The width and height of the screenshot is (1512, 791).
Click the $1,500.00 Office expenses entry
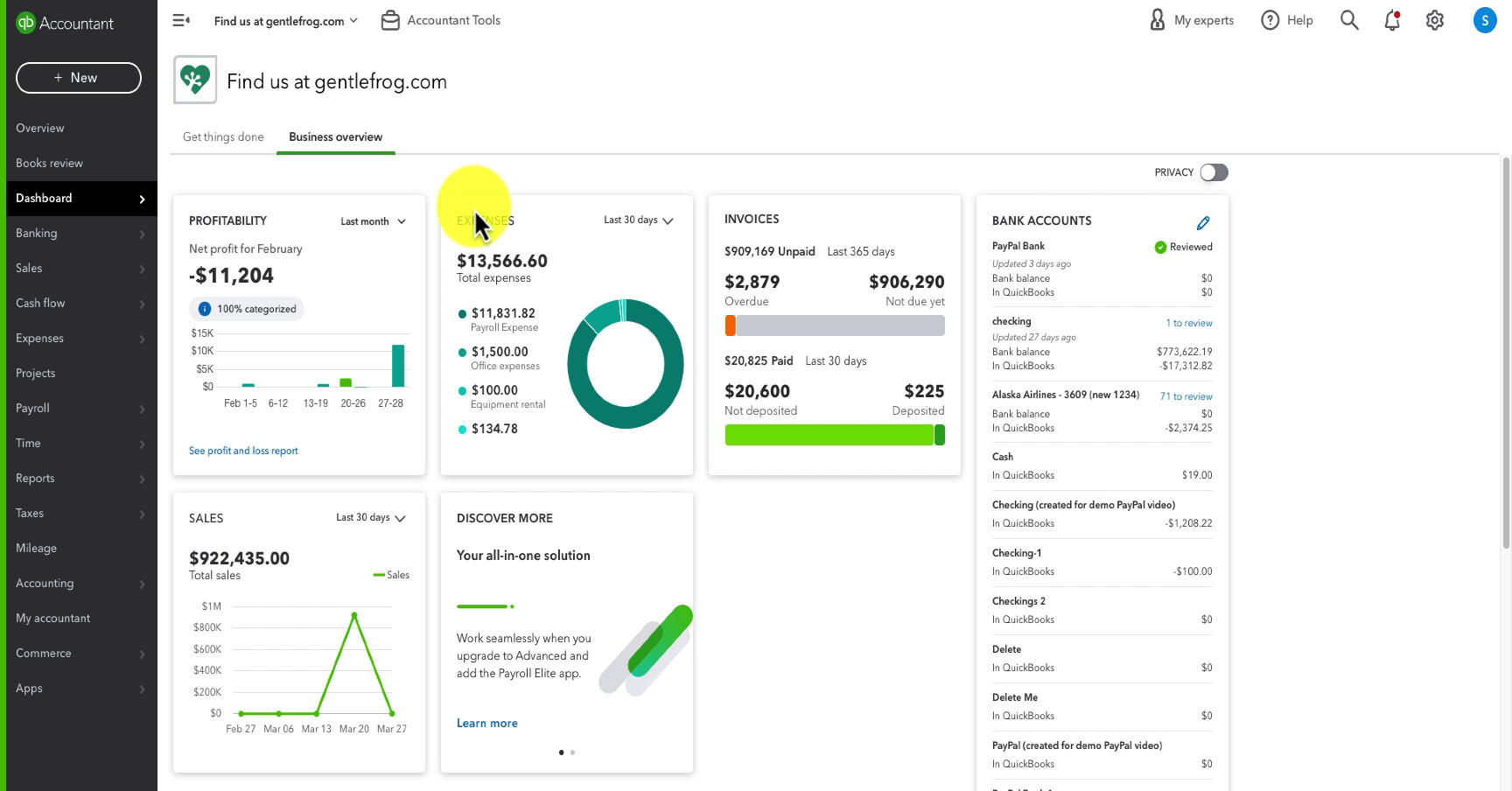click(x=499, y=358)
